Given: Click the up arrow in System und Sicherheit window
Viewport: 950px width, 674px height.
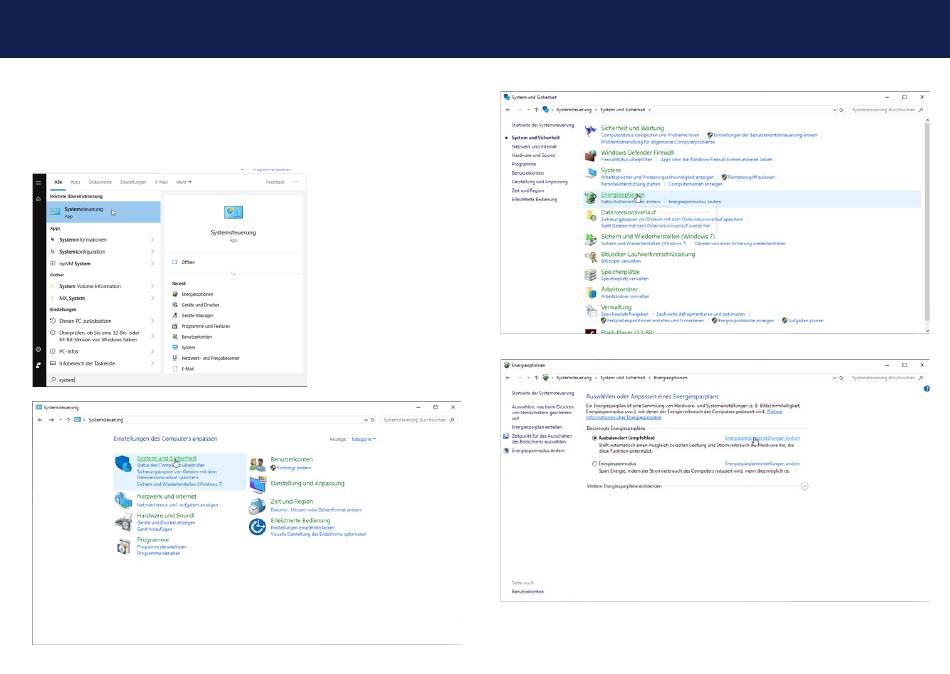Looking at the screenshot, I should tap(536, 110).
